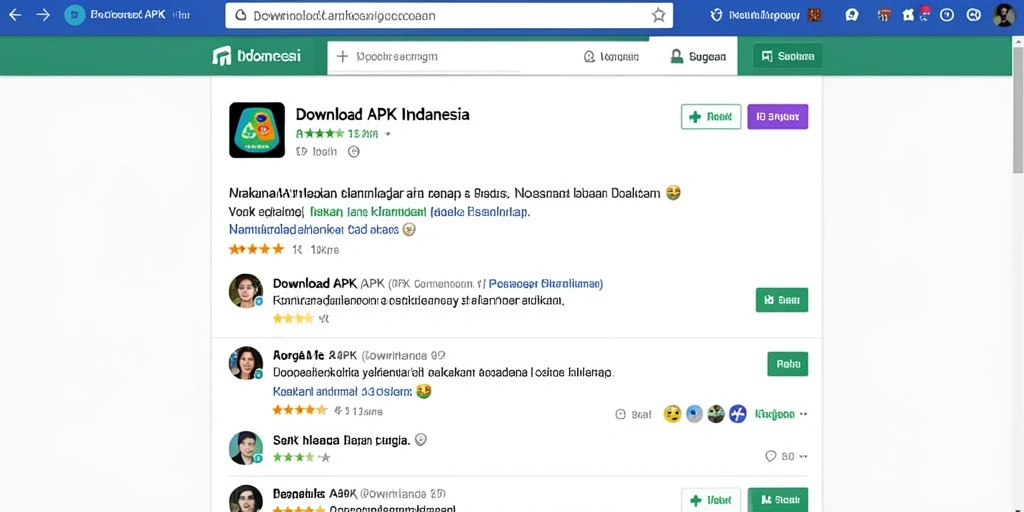Select the light blue circle reaction

(694, 413)
